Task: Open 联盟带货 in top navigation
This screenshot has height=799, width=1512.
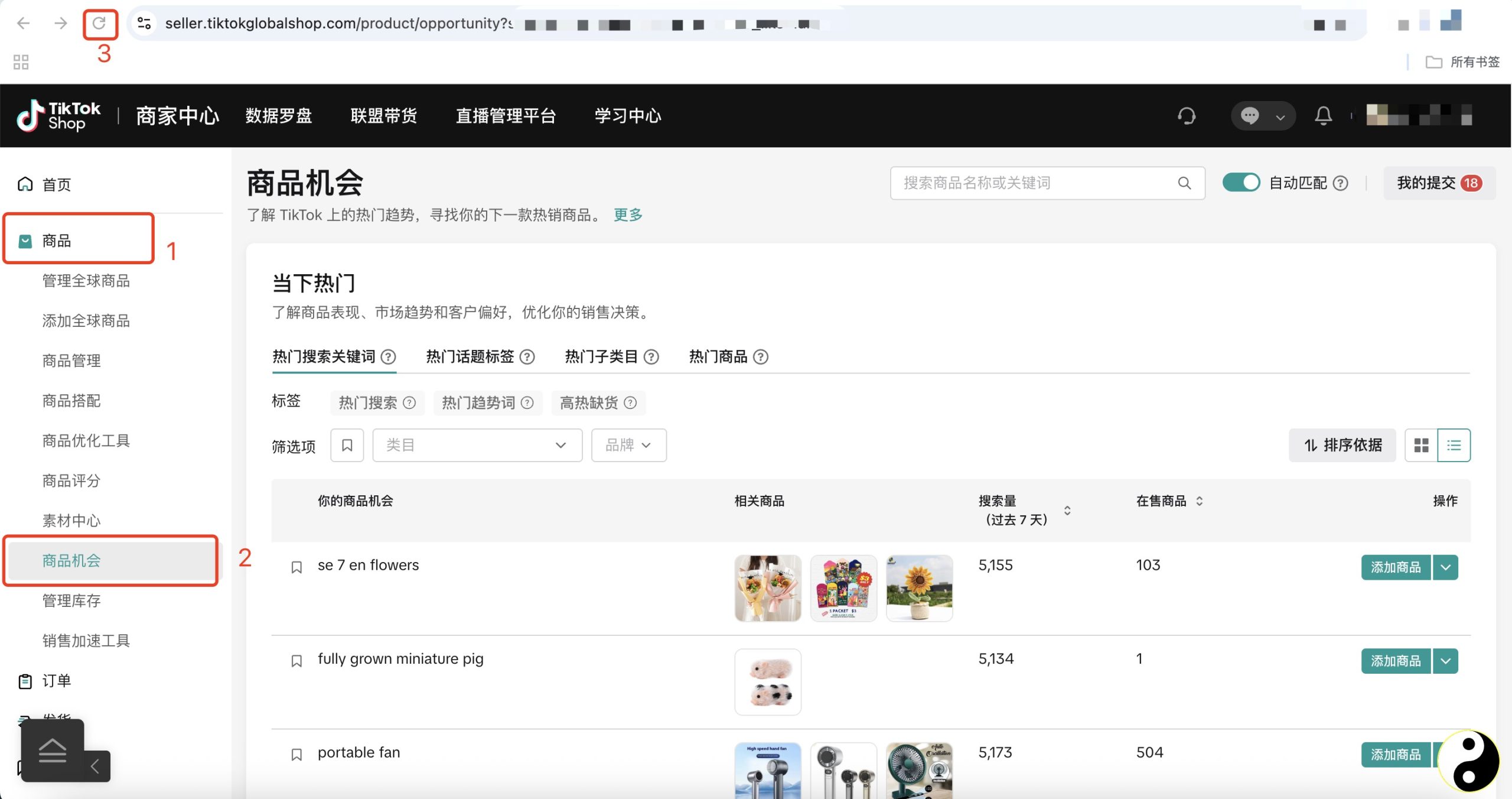Action: pyautogui.click(x=384, y=116)
